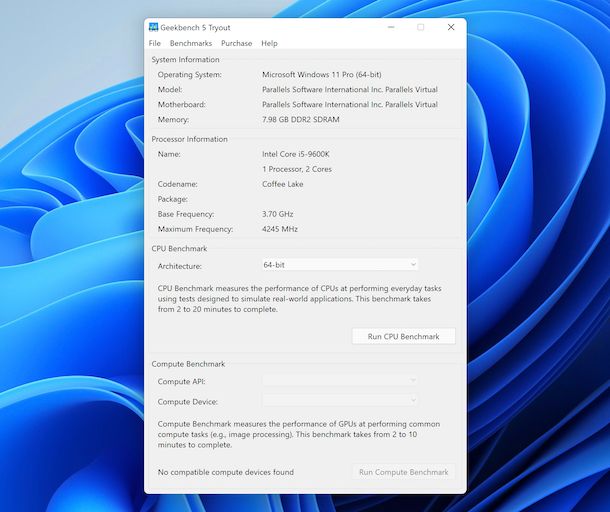Select the Intel Core i5-9600K text
Viewport: 610px width, 512px height.
coord(296,154)
